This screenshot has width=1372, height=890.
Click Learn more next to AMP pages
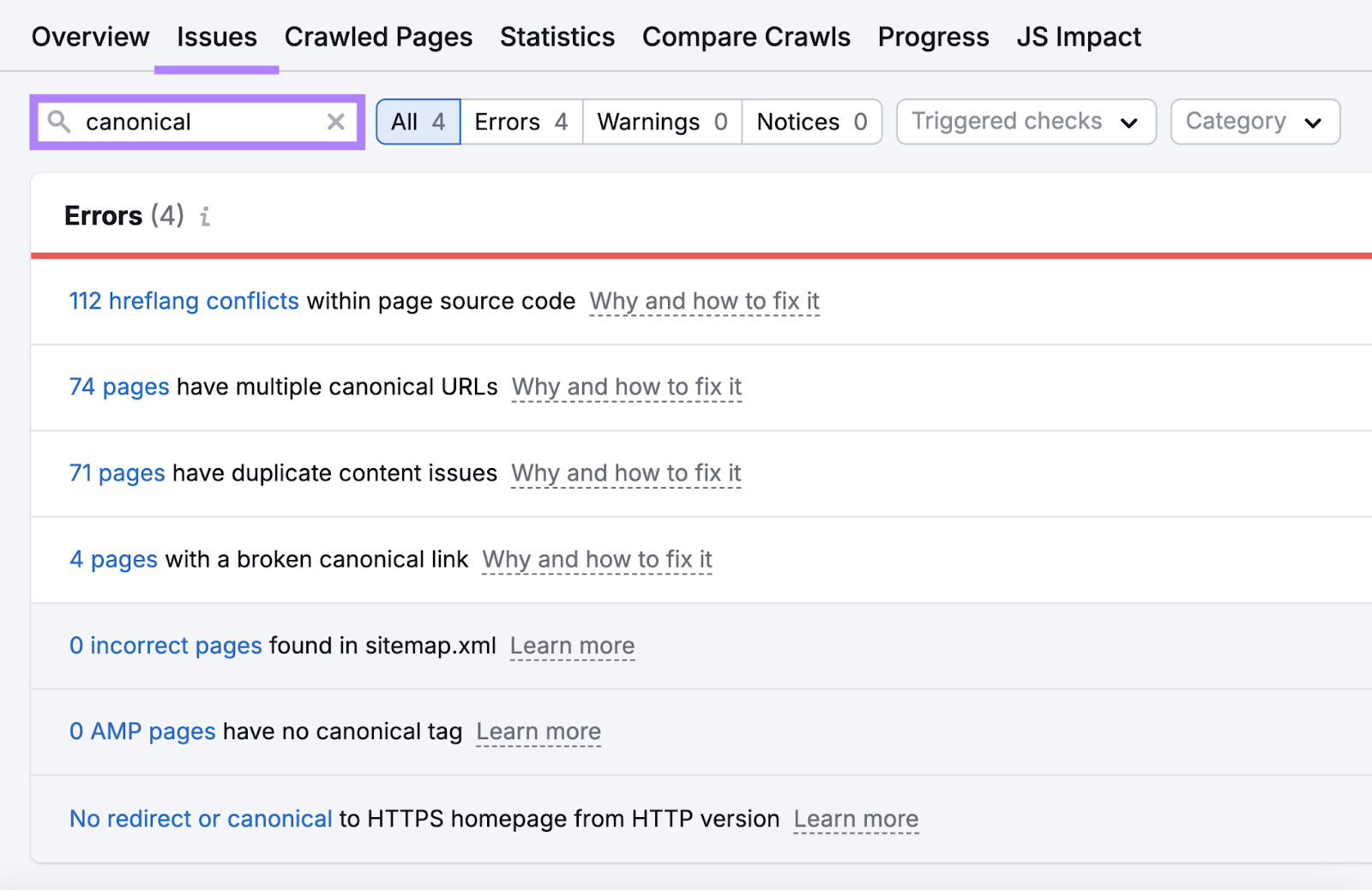[x=539, y=731]
